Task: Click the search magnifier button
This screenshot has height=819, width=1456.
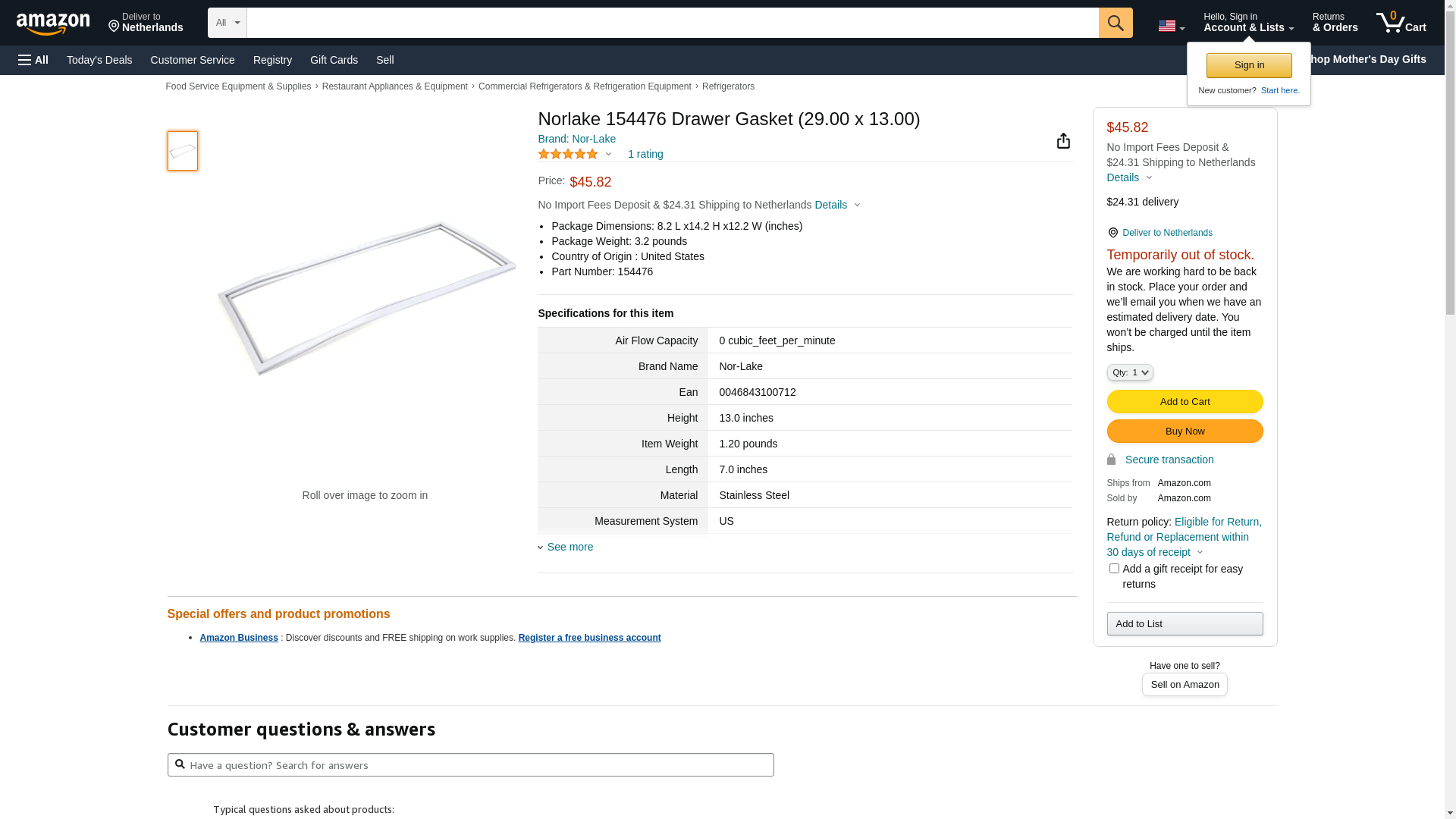Action: (x=1116, y=23)
